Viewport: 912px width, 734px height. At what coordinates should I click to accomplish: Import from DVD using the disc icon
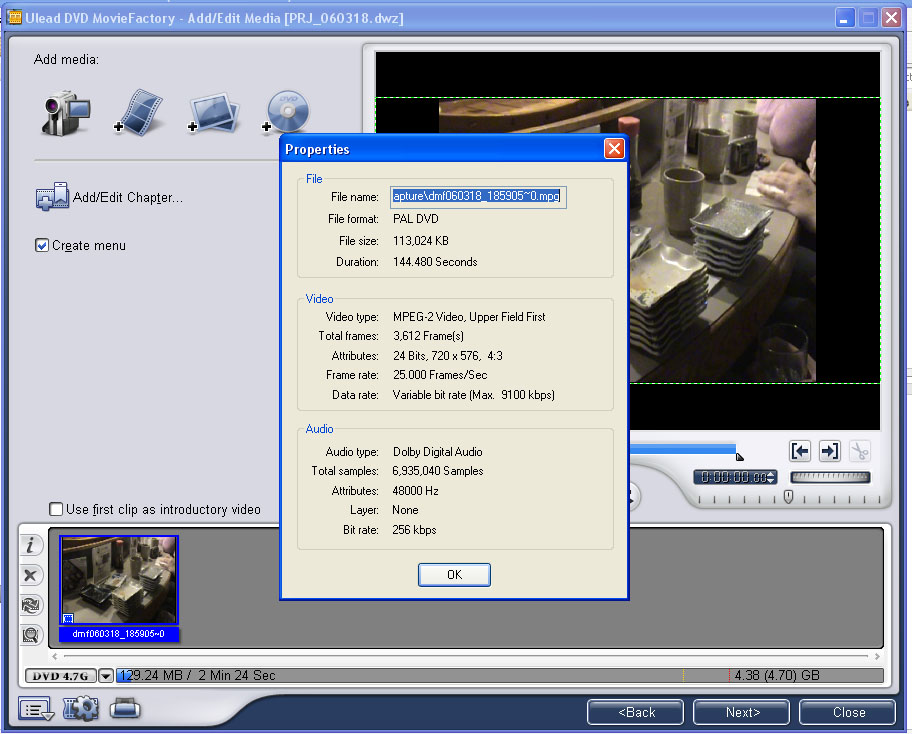[286, 113]
